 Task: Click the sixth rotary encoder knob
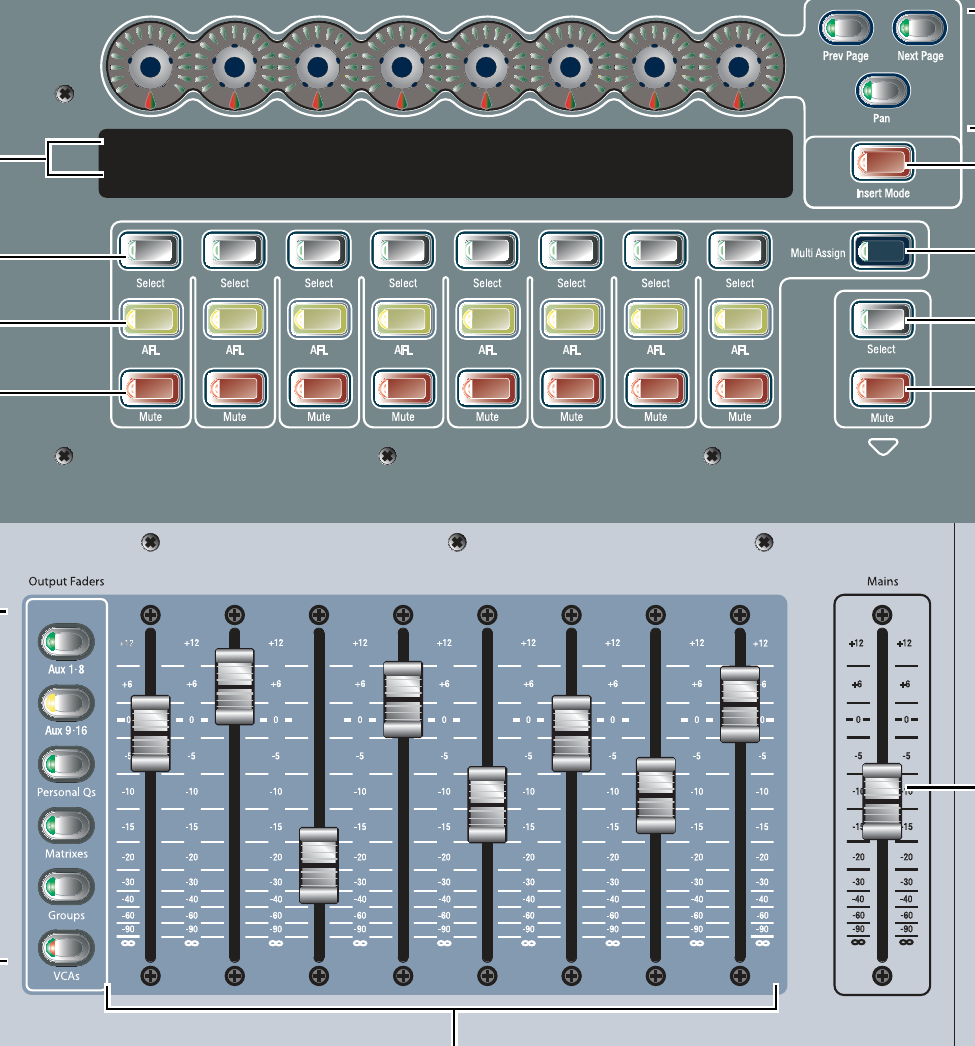coord(570,67)
